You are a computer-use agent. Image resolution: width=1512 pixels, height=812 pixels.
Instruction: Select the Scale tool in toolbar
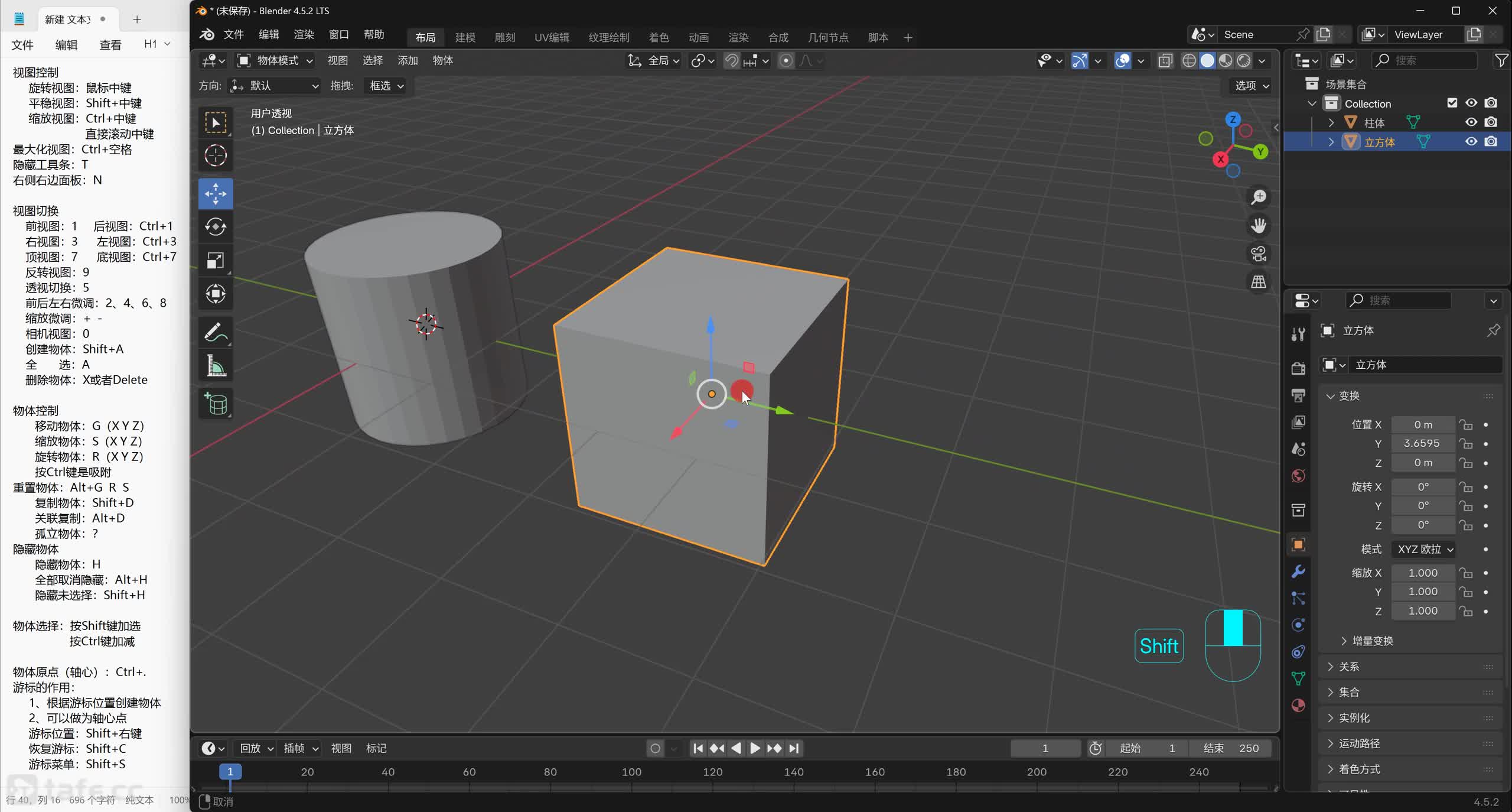[x=216, y=261]
